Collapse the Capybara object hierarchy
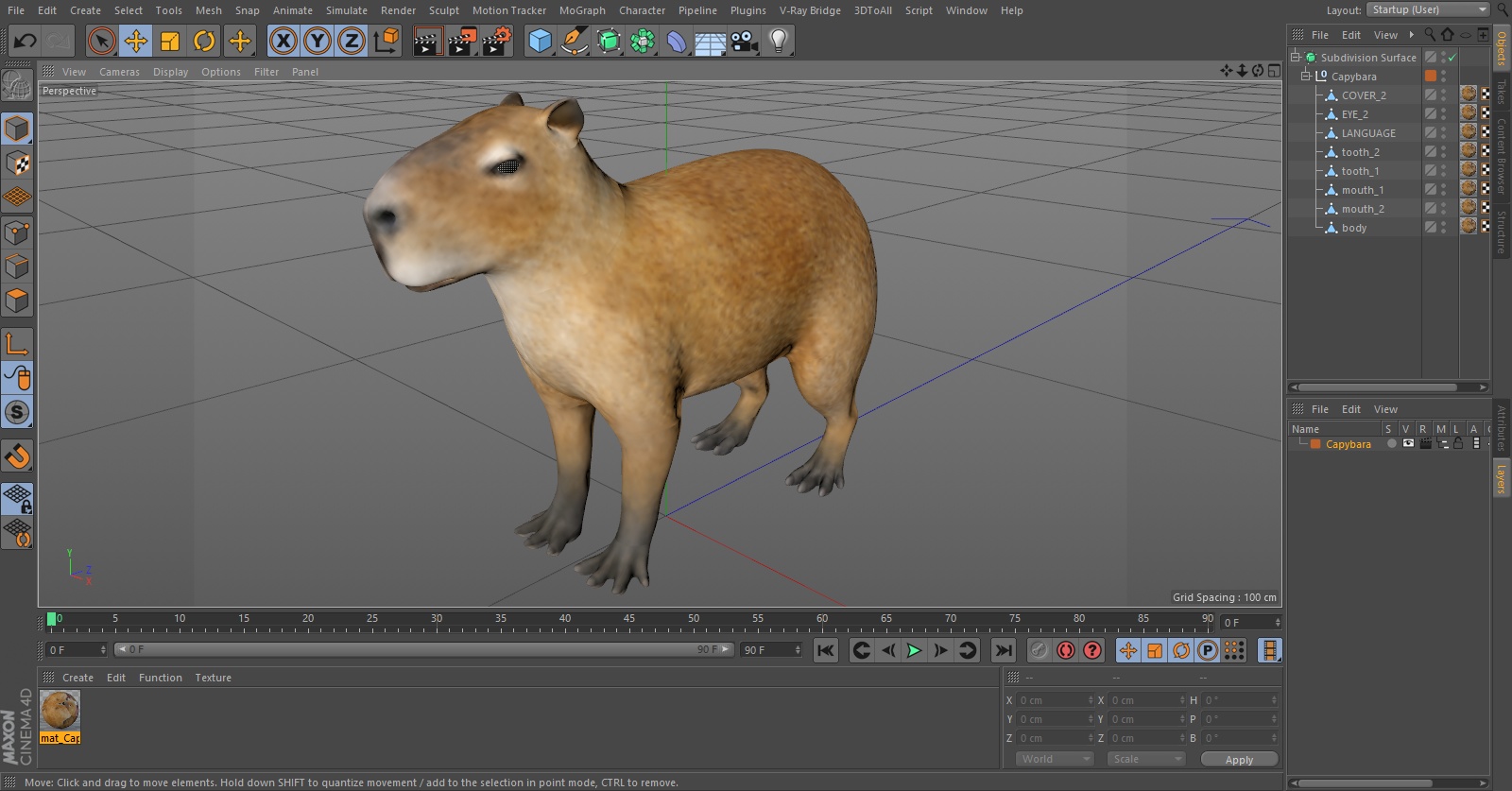The width and height of the screenshot is (1512, 791). point(1306,76)
